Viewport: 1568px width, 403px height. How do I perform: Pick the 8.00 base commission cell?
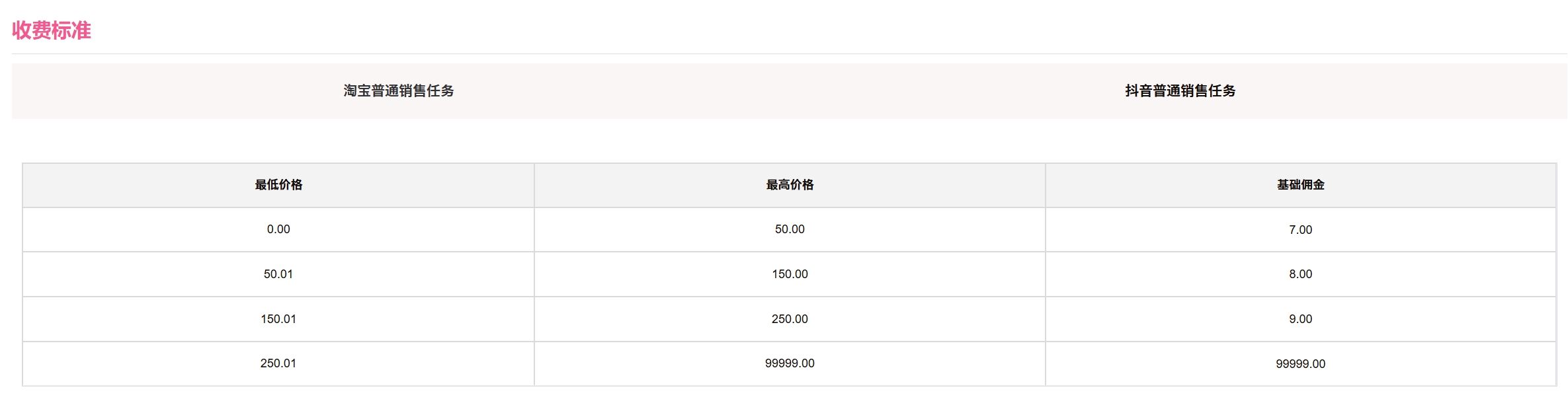pyautogui.click(x=1300, y=274)
